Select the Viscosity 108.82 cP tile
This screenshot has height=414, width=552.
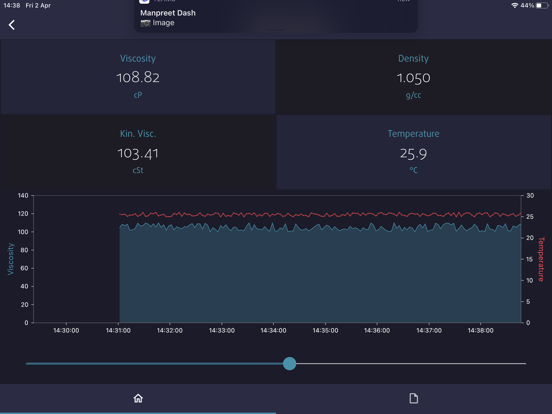tap(138, 77)
